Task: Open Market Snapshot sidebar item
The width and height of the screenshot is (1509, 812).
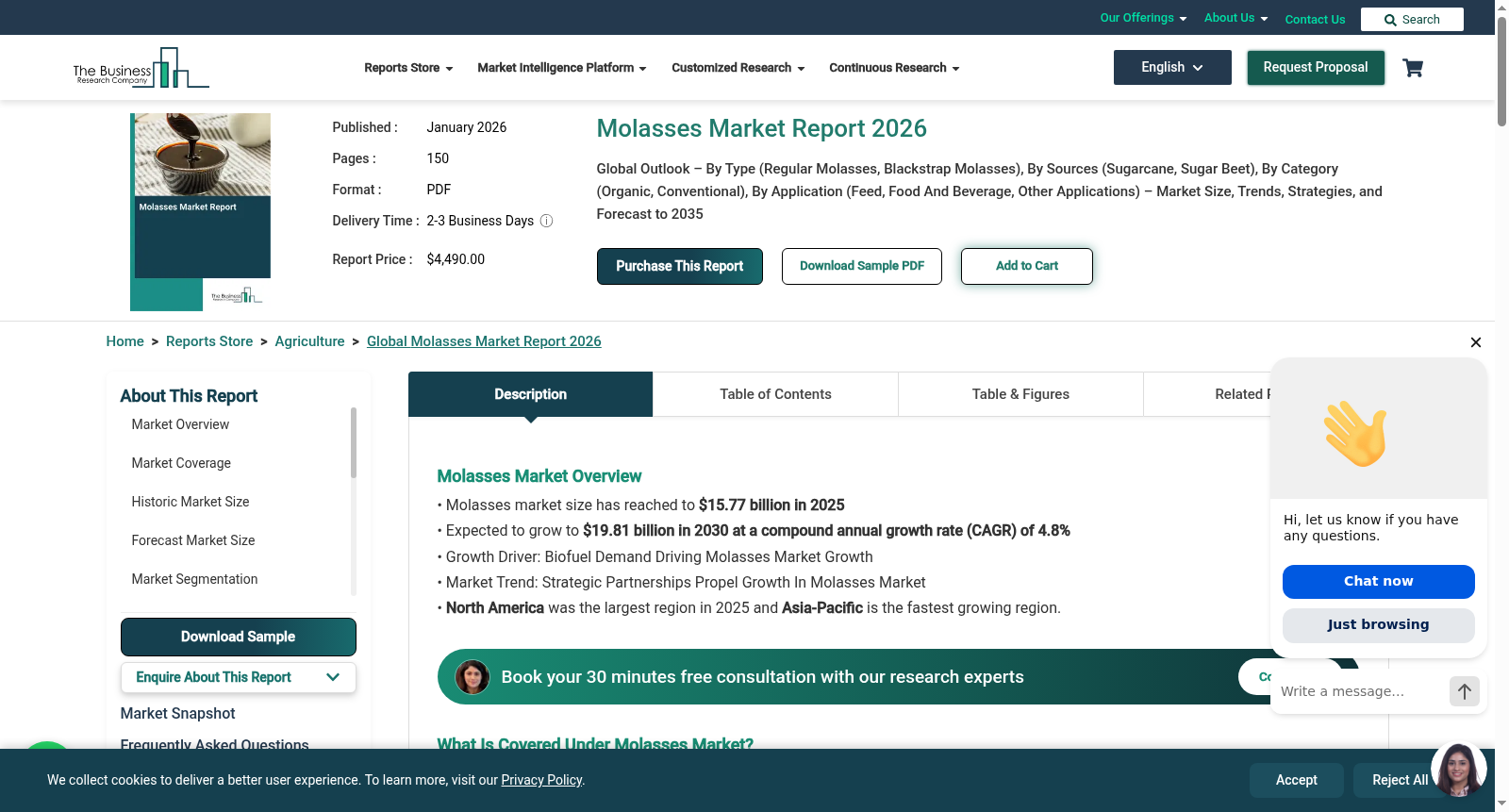Action: coord(177,714)
